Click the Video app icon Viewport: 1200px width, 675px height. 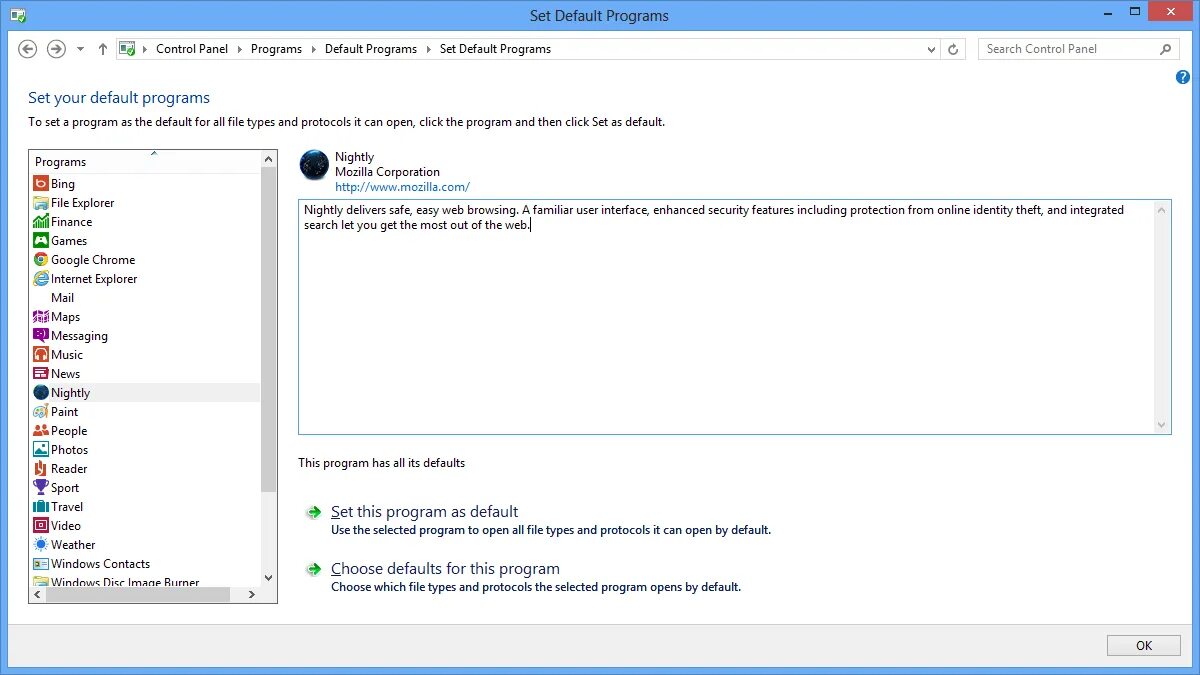(41, 526)
